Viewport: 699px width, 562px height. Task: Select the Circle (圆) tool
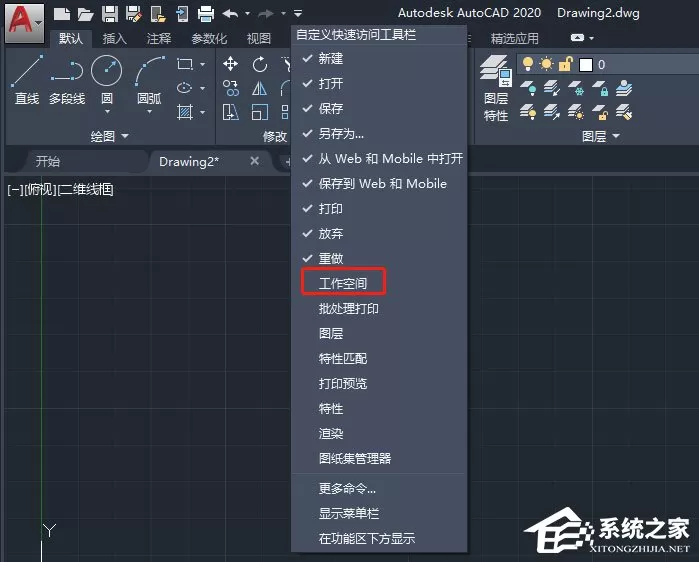107,80
